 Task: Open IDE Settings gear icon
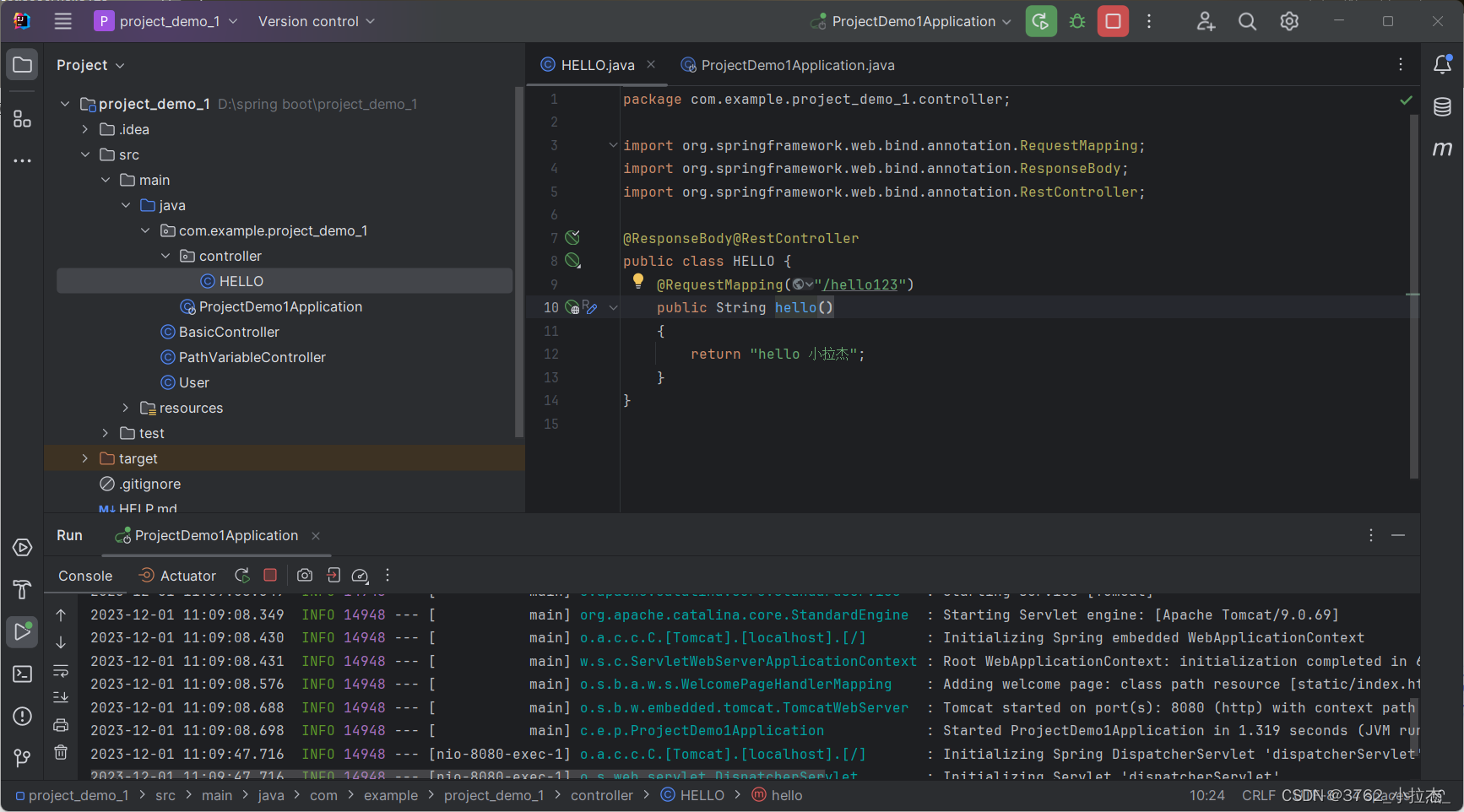pyautogui.click(x=1289, y=21)
